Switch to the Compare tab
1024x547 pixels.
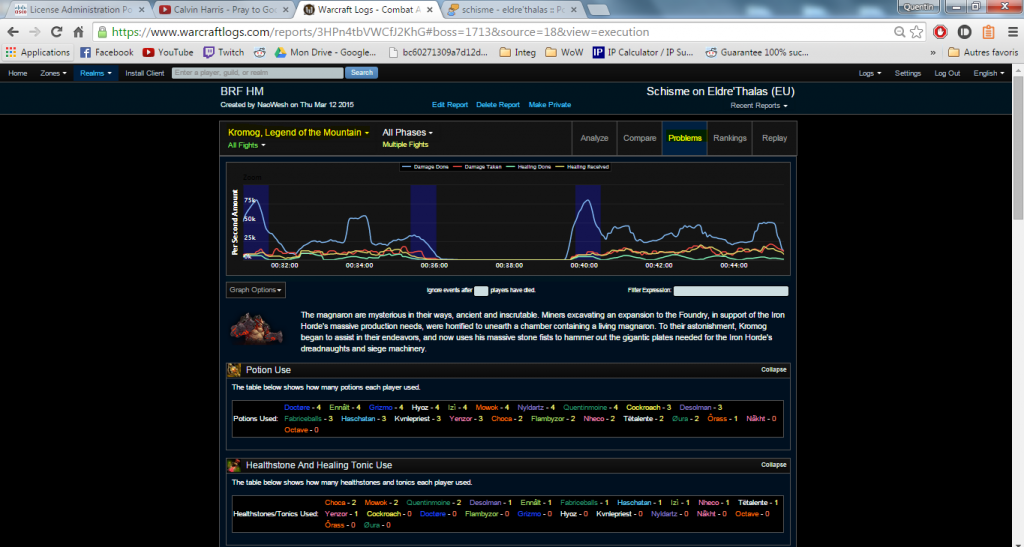pos(639,138)
